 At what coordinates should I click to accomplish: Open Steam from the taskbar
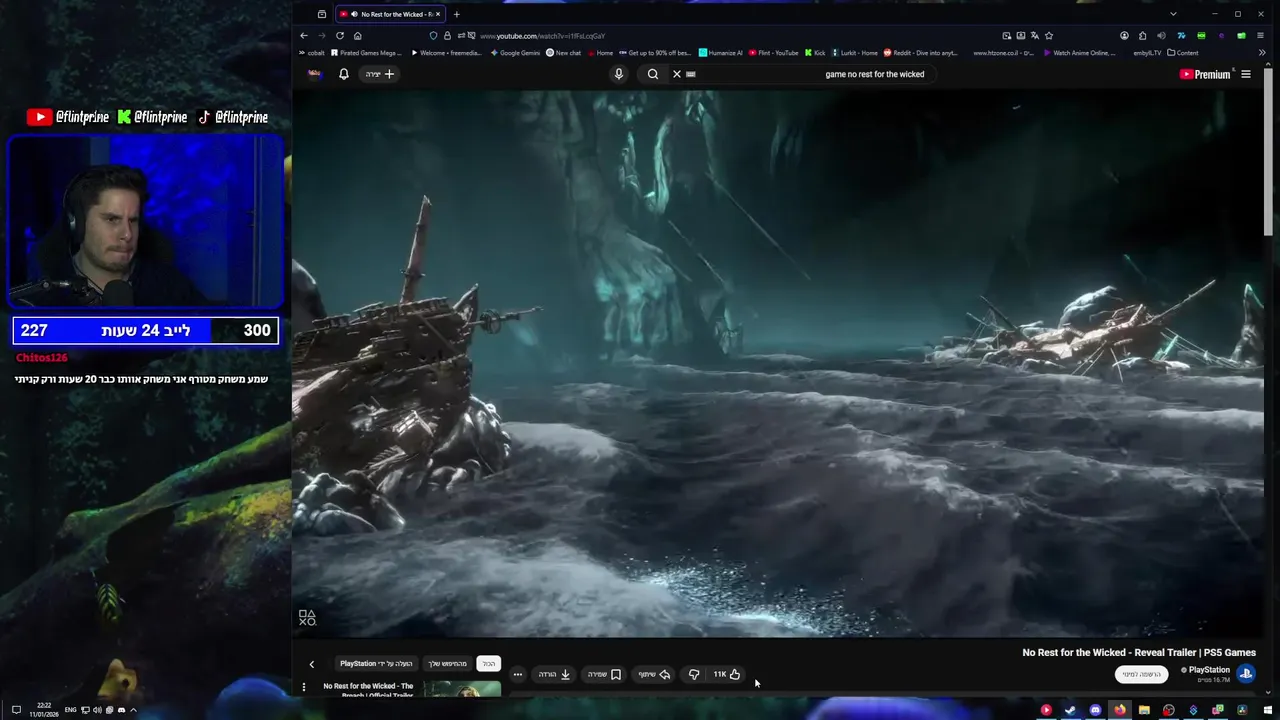pos(1070,710)
